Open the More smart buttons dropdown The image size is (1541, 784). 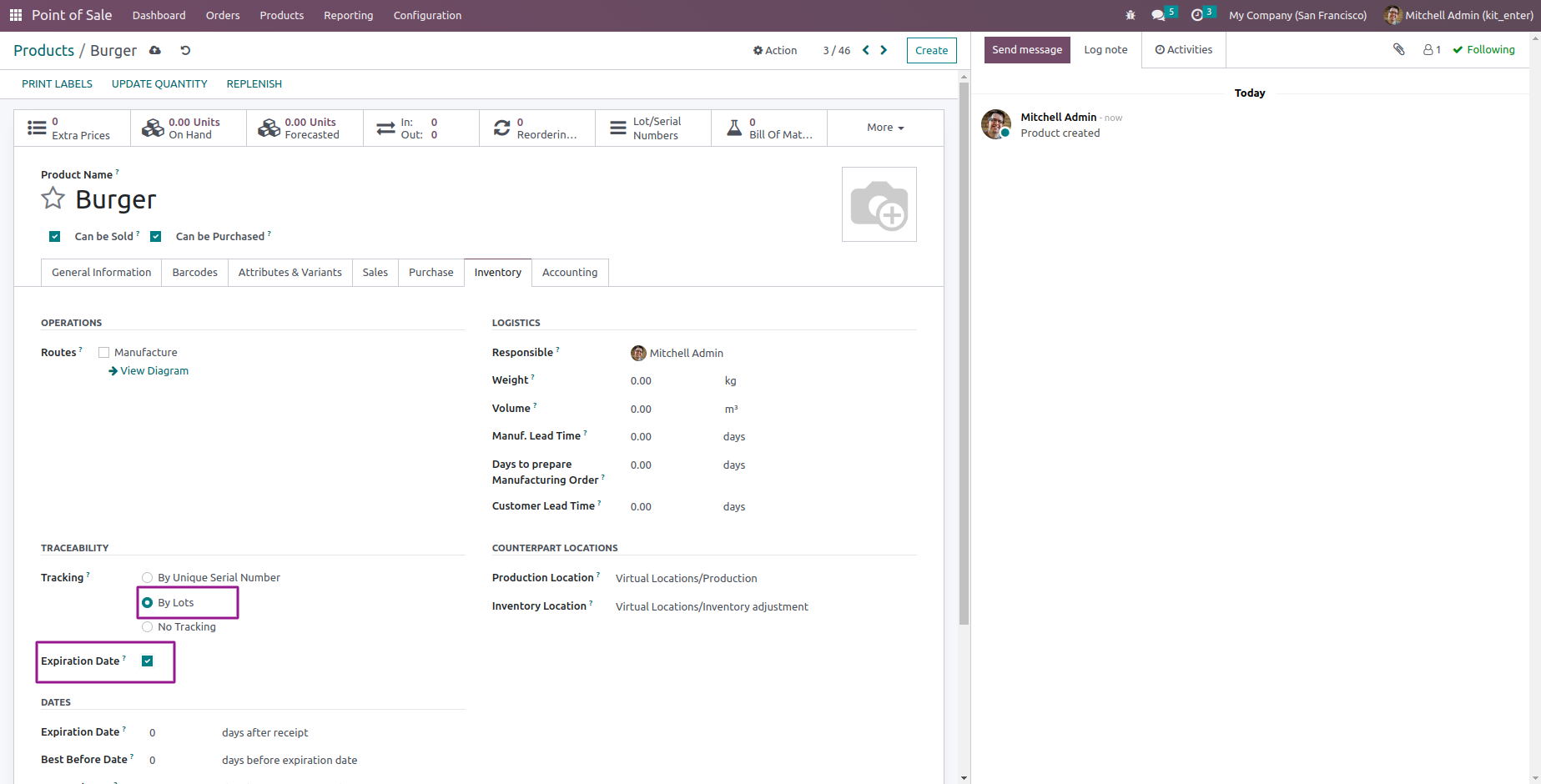pos(884,127)
